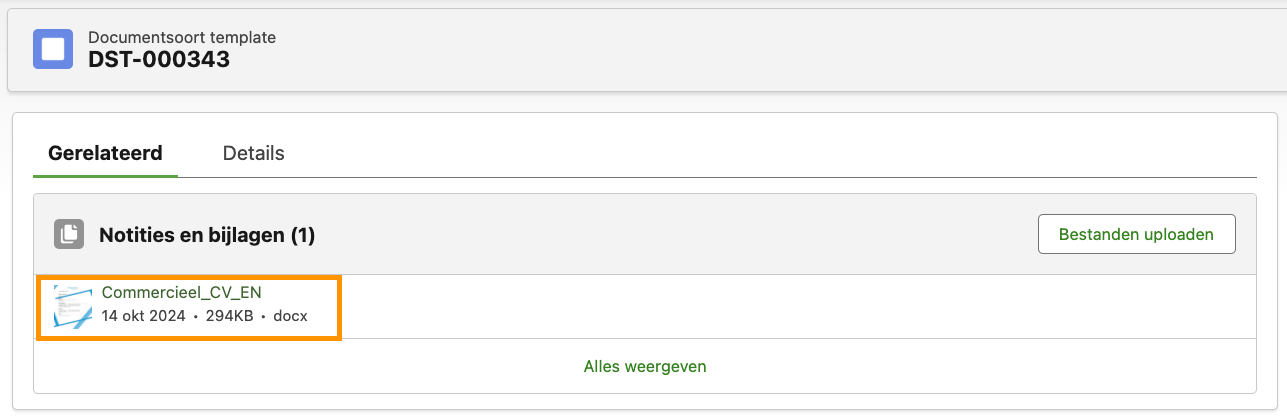This screenshot has height=419, width=1287.
Task: Open the Details tab
Action: pos(253,153)
